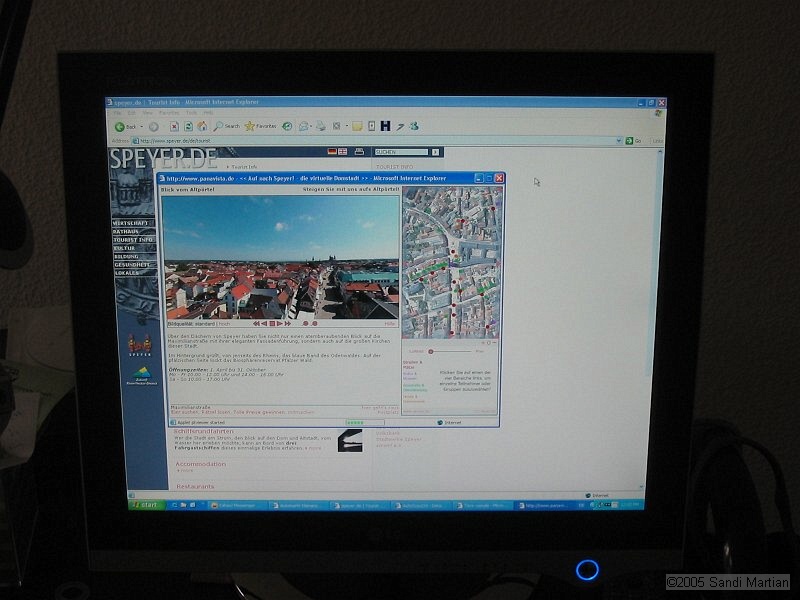Image resolution: width=800 pixels, height=600 pixels.
Task: Refresh the speyer.de page
Action: [188, 126]
